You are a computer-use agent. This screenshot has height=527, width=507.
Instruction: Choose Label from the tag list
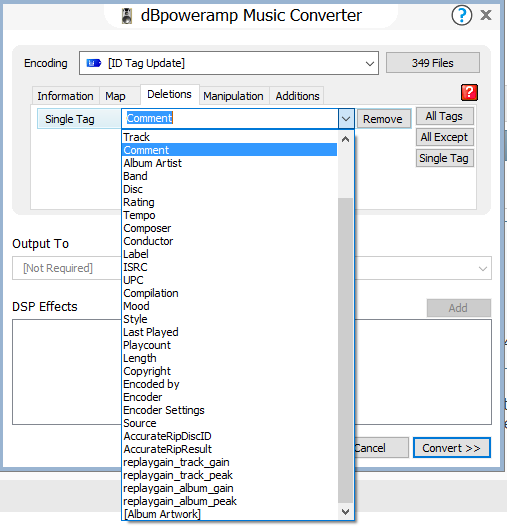click(x=229, y=254)
